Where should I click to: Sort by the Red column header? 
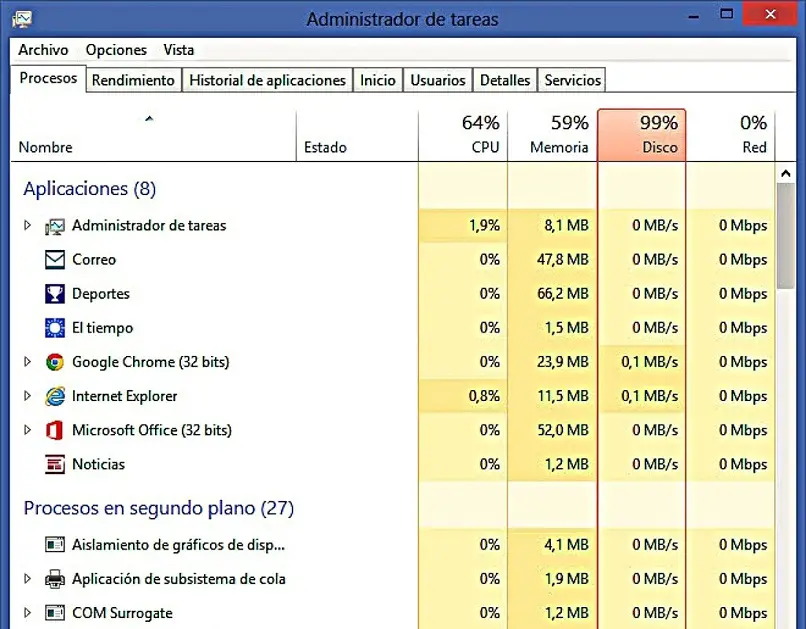730,136
